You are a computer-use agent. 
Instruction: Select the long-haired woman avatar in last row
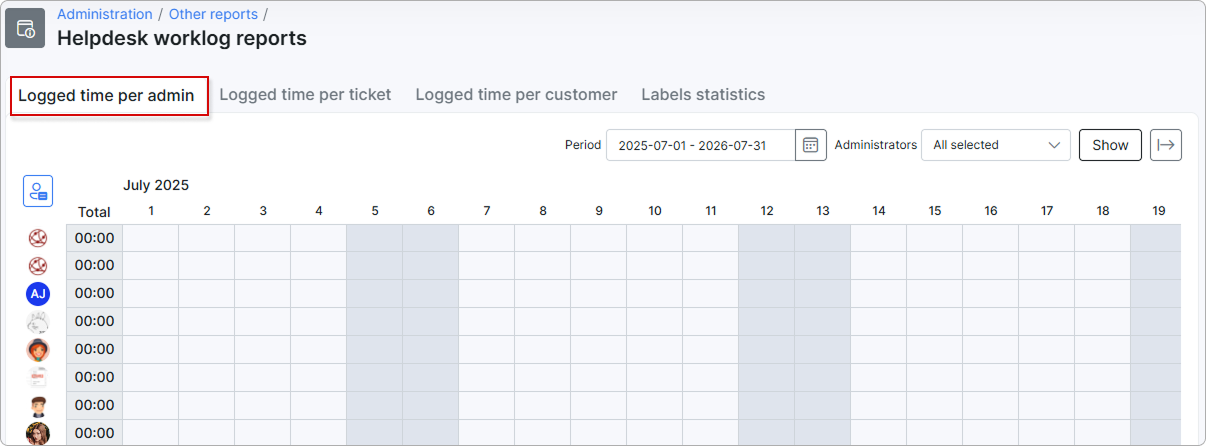(x=38, y=434)
